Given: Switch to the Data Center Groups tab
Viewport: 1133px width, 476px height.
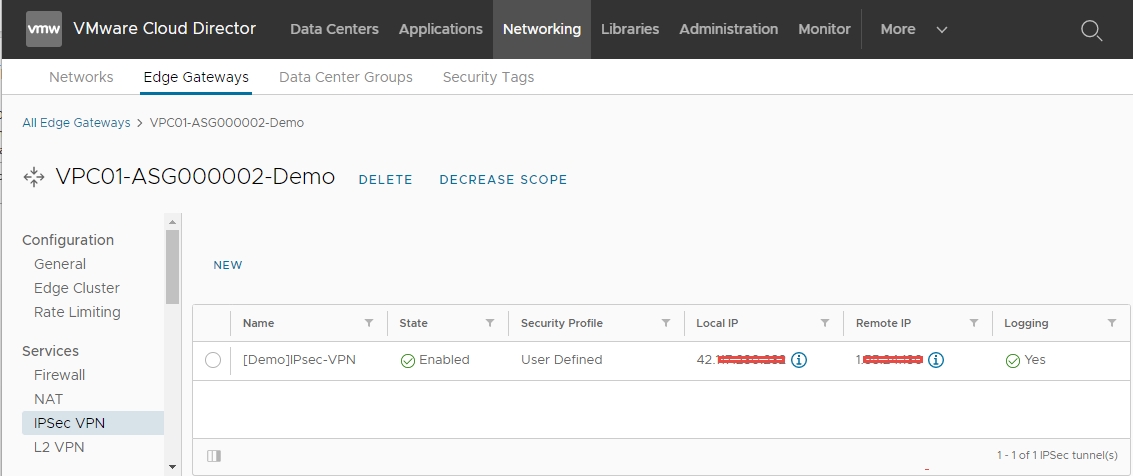Looking at the screenshot, I should coord(346,77).
